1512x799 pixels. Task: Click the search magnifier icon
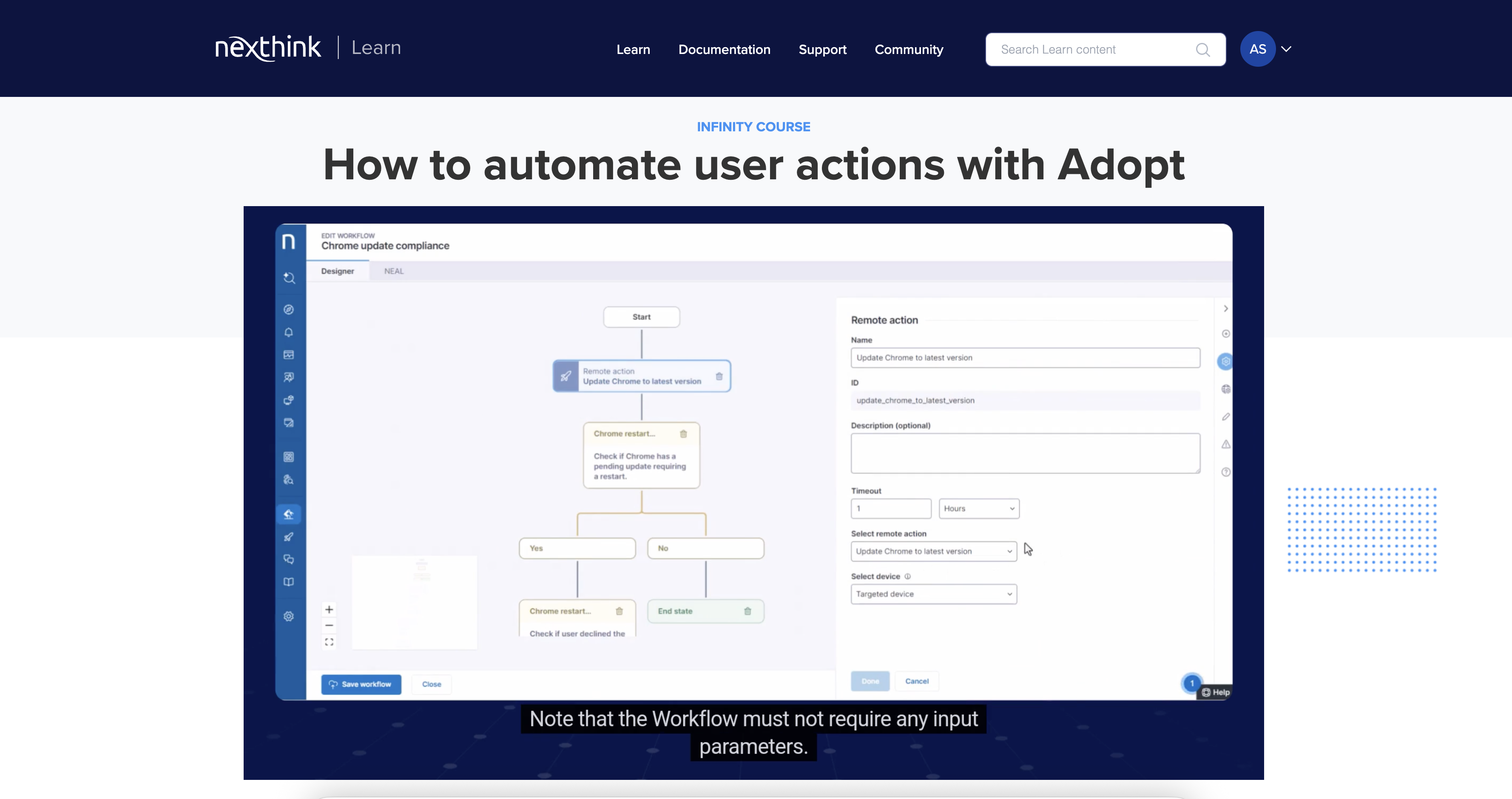point(1203,50)
